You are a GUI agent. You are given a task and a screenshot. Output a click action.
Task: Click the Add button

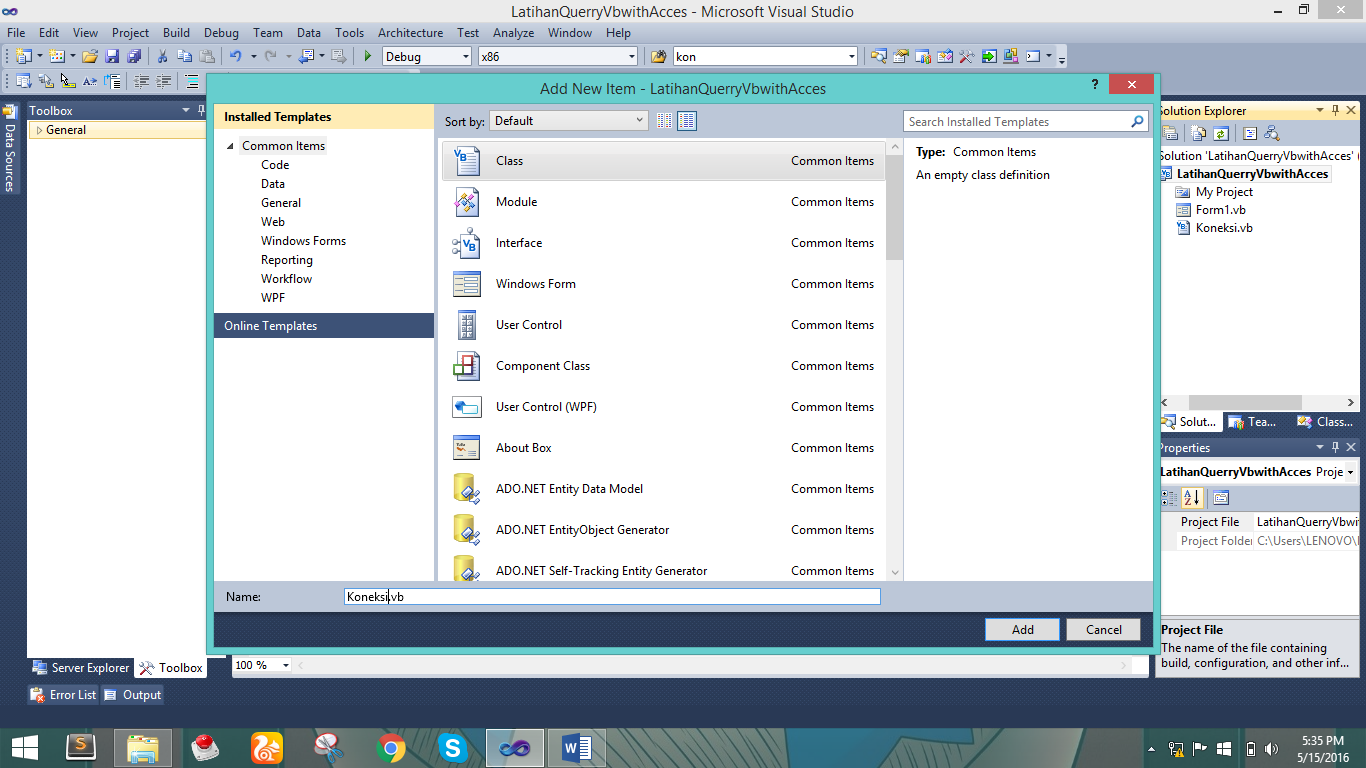click(1023, 630)
